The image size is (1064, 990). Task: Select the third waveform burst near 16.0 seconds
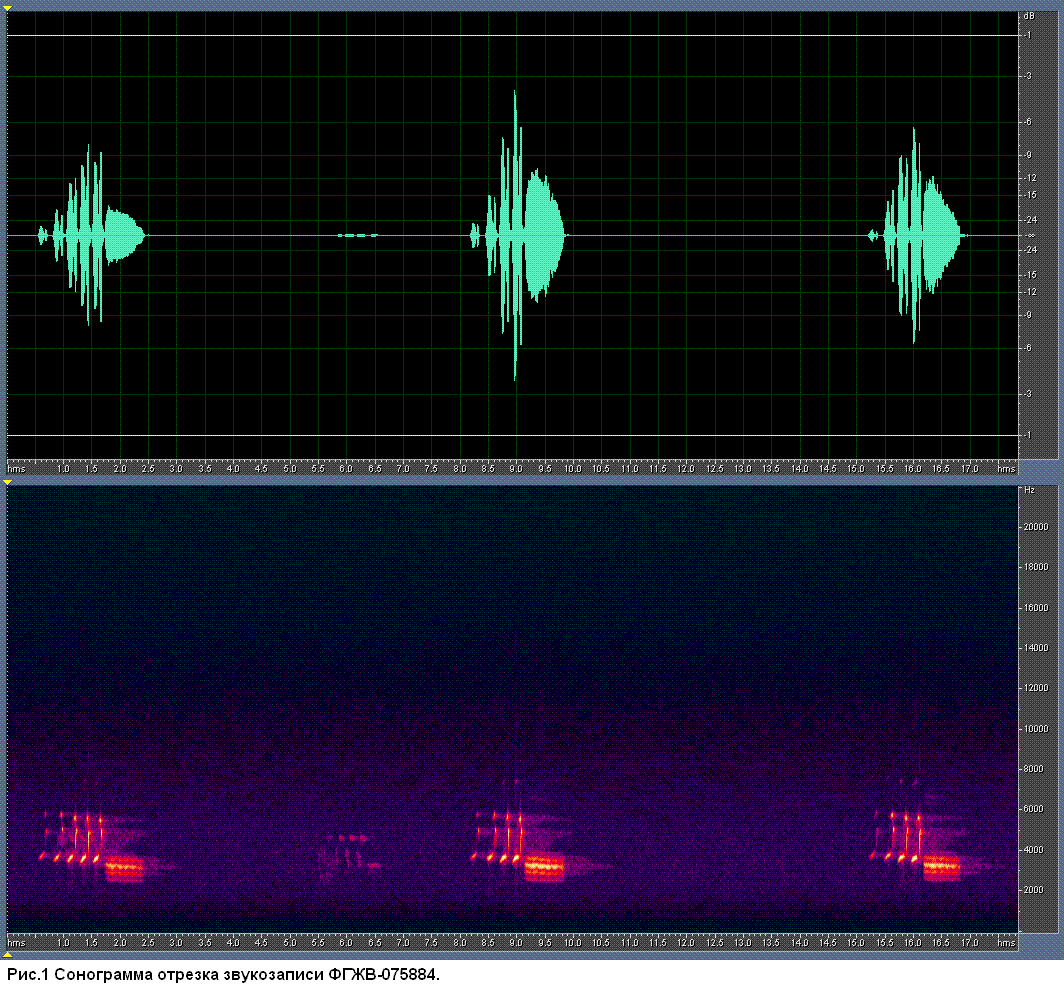(x=917, y=235)
